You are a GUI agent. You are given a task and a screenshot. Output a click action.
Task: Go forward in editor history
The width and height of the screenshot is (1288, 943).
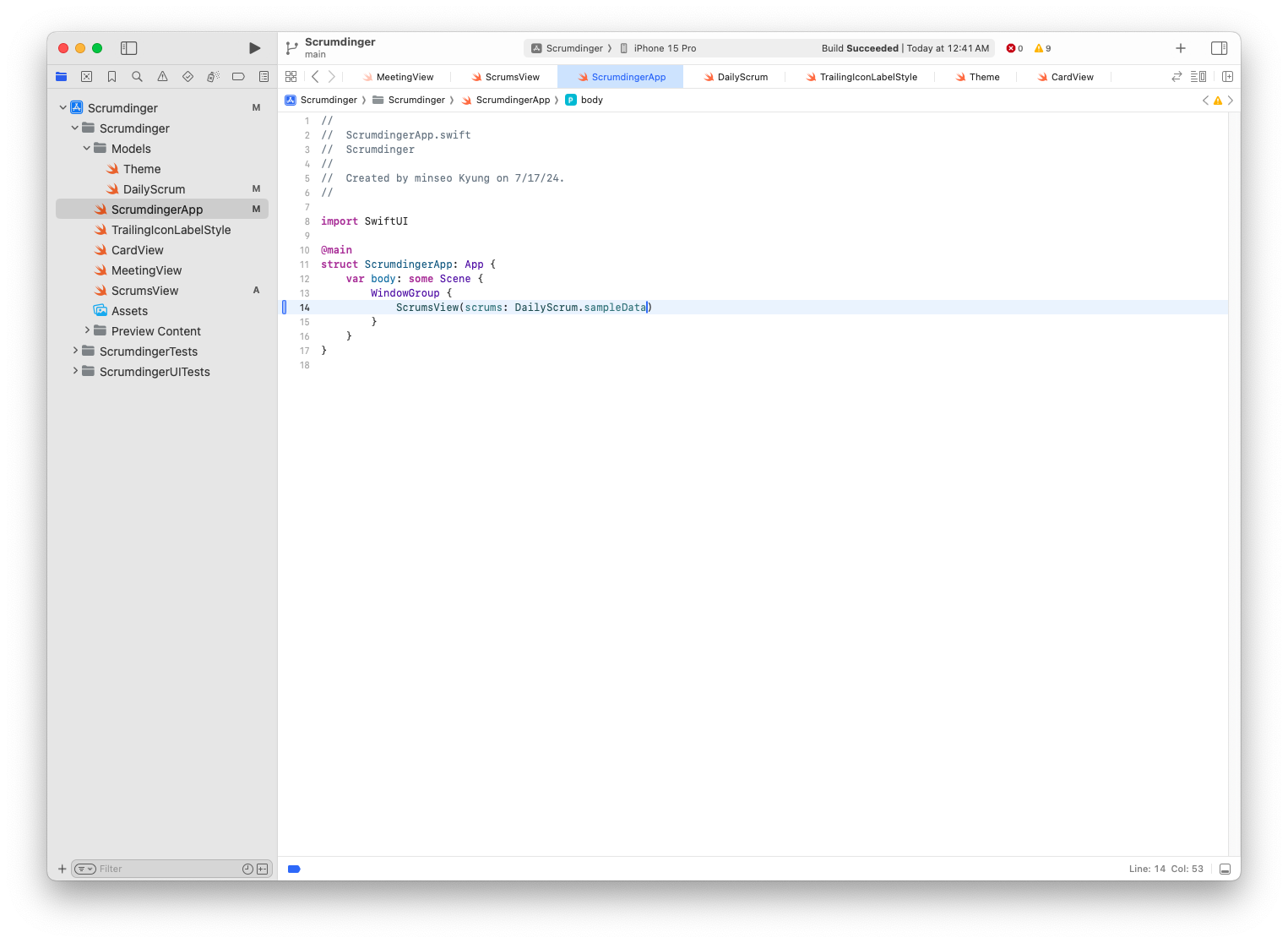pos(332,77)
